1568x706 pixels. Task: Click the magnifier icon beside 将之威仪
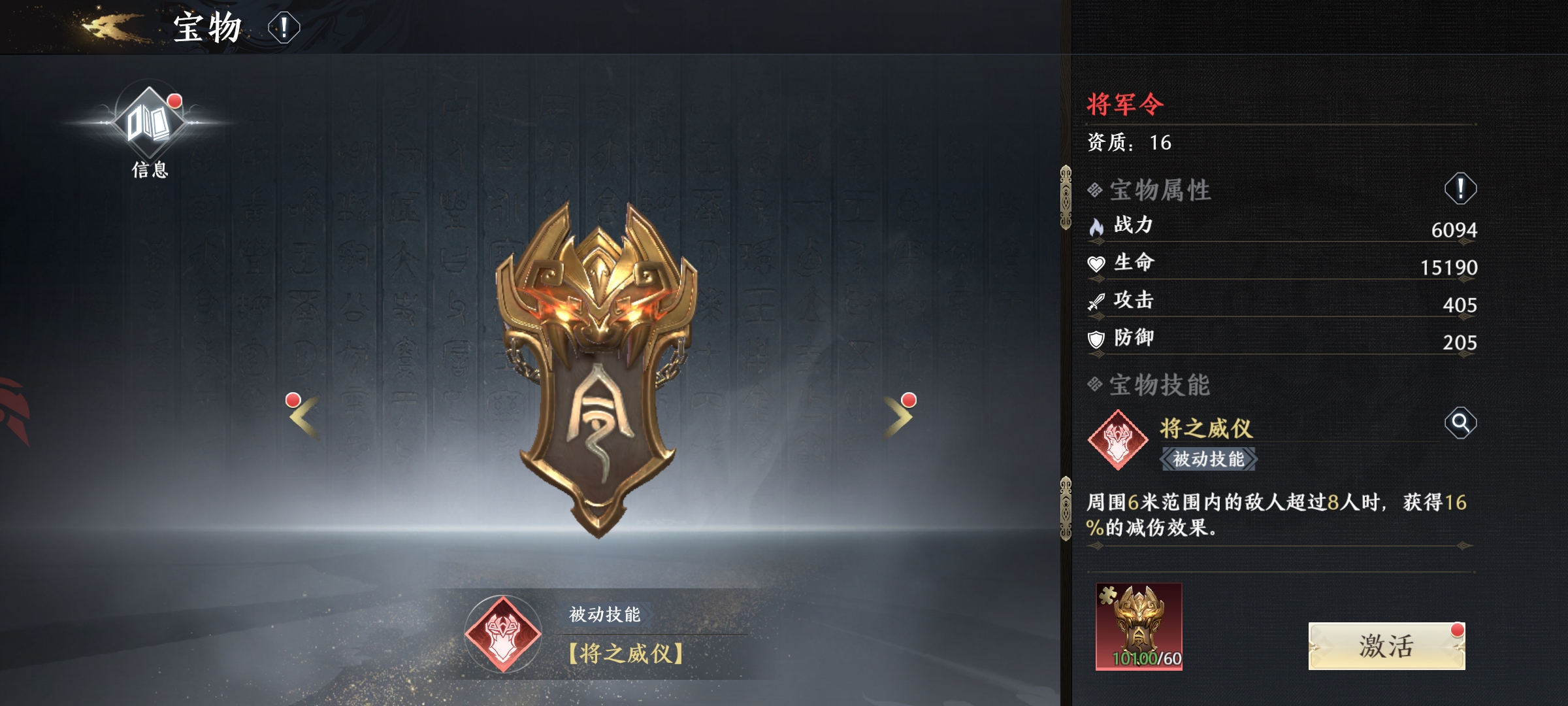click(x=1460, y=423)
